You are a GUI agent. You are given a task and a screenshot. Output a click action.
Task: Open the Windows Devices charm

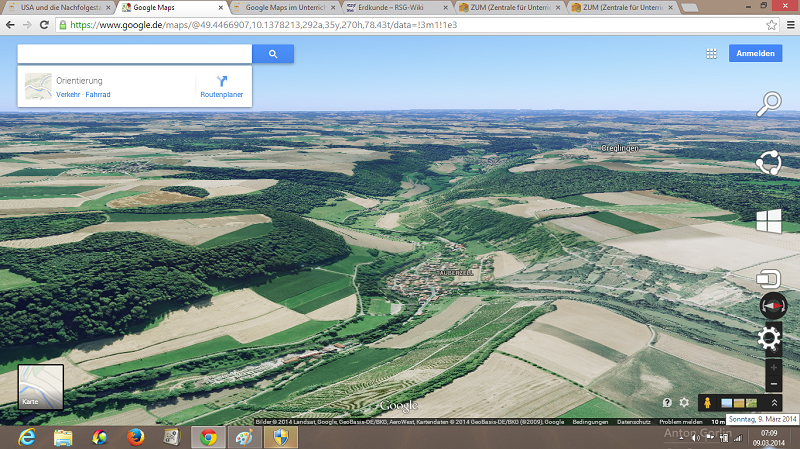click(768, 279)
